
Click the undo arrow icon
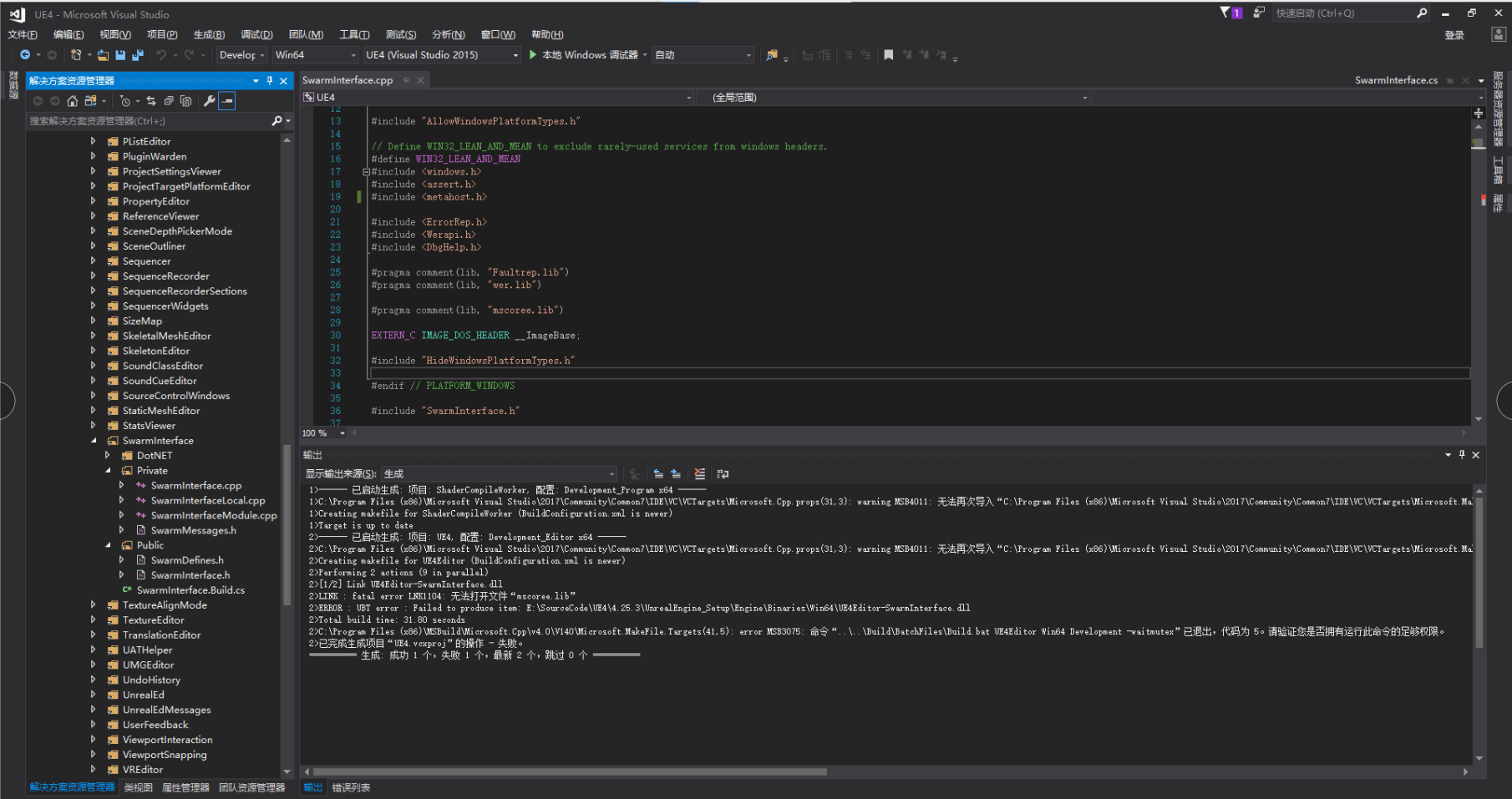[x=161, y=55]
